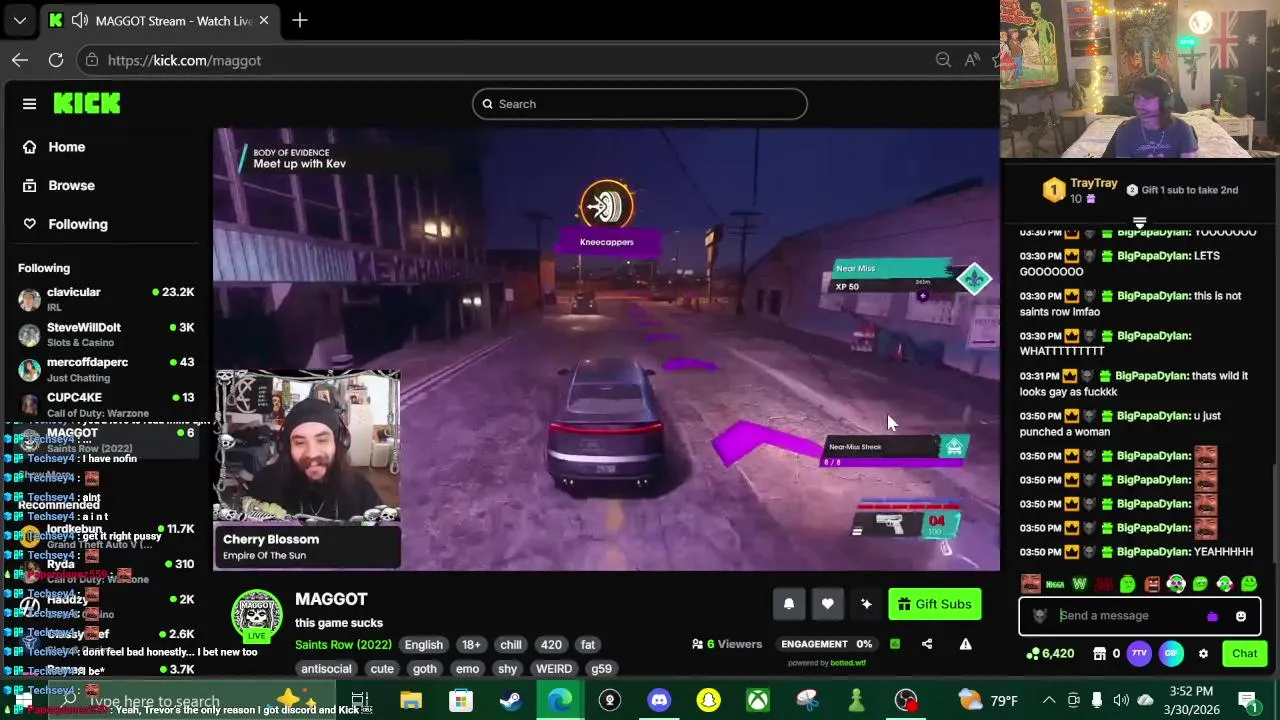Select the antisocial tag
The width and height of the screenshot is (1280, 720).
click(326, 669)
